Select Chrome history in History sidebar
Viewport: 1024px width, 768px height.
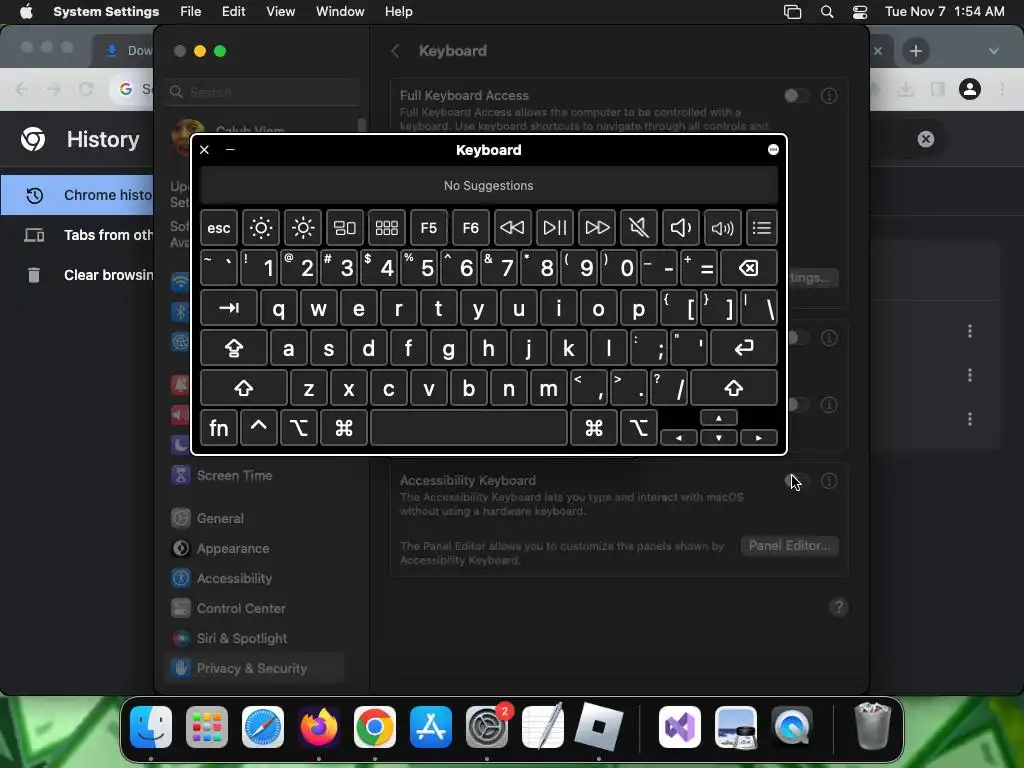click(78, 195)
